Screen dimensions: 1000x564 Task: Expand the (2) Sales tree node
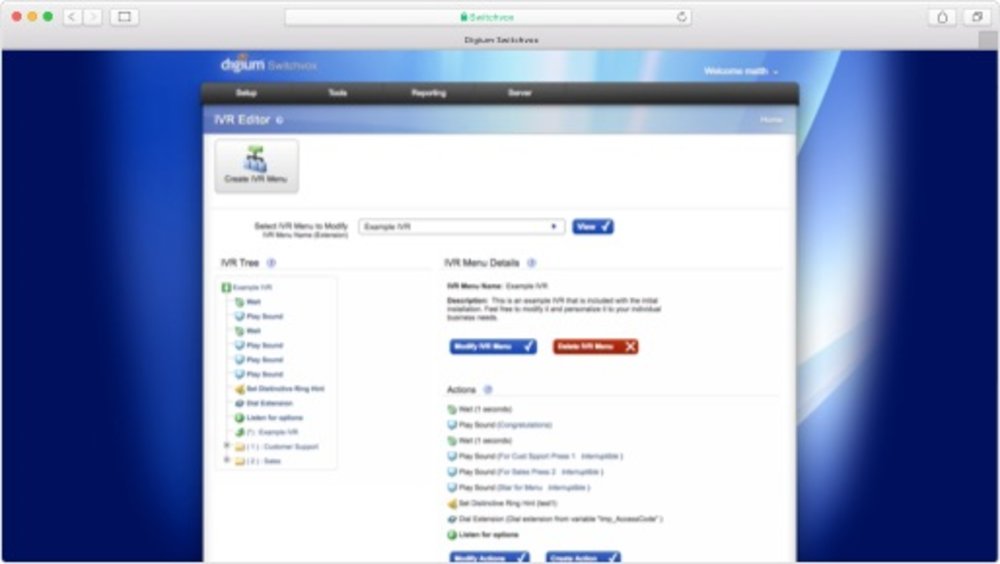point(226,459)
